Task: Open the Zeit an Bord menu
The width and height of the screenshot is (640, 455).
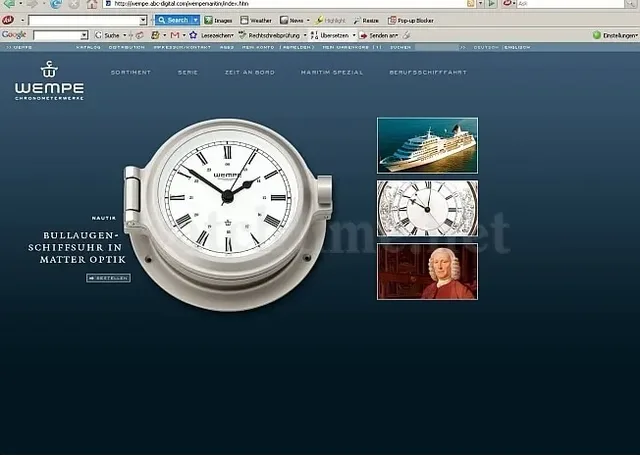Action: click(x=249, y=72)
